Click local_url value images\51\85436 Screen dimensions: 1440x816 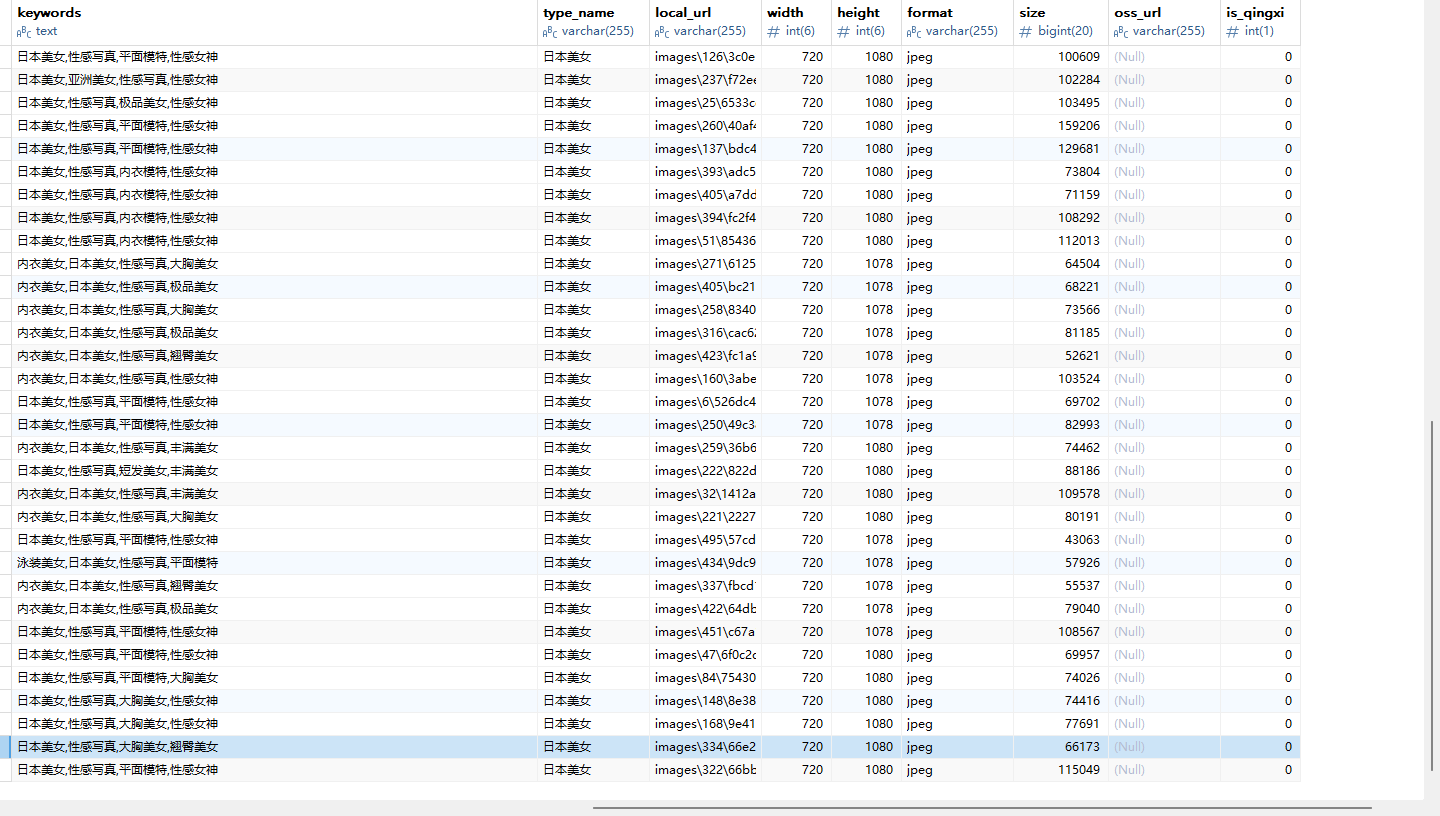click(706, 241)
